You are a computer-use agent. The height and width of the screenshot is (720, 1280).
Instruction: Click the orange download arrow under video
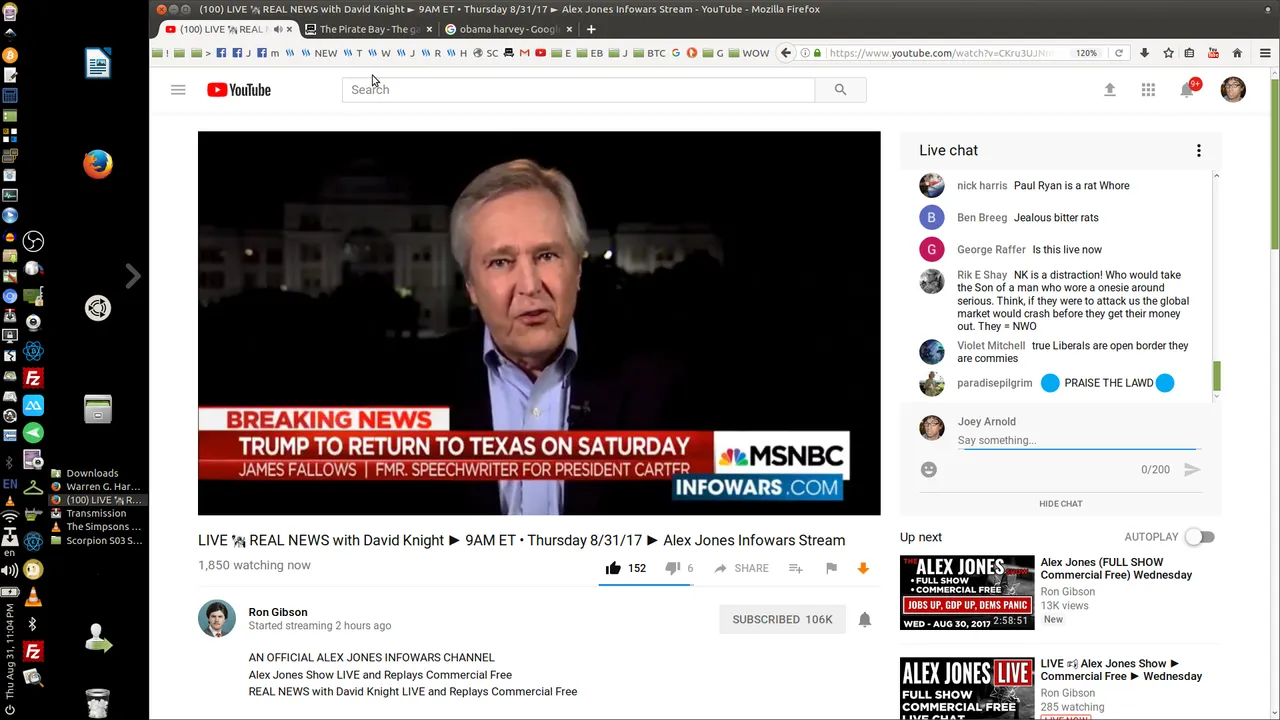[x=863, y=568]
